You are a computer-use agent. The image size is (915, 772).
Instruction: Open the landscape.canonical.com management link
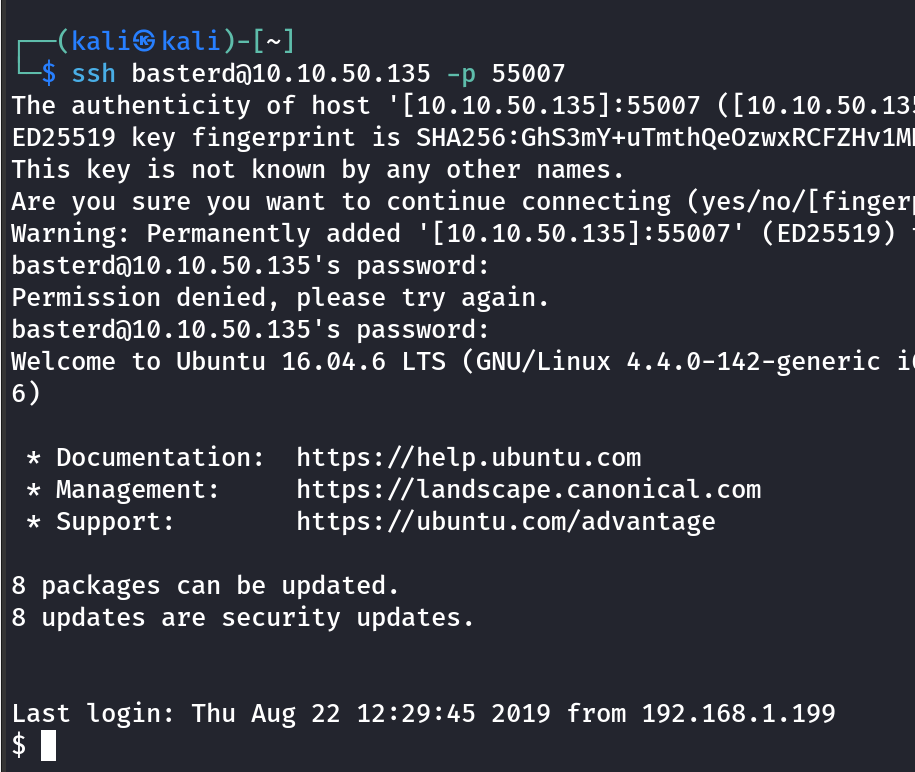tap(528, 490)
